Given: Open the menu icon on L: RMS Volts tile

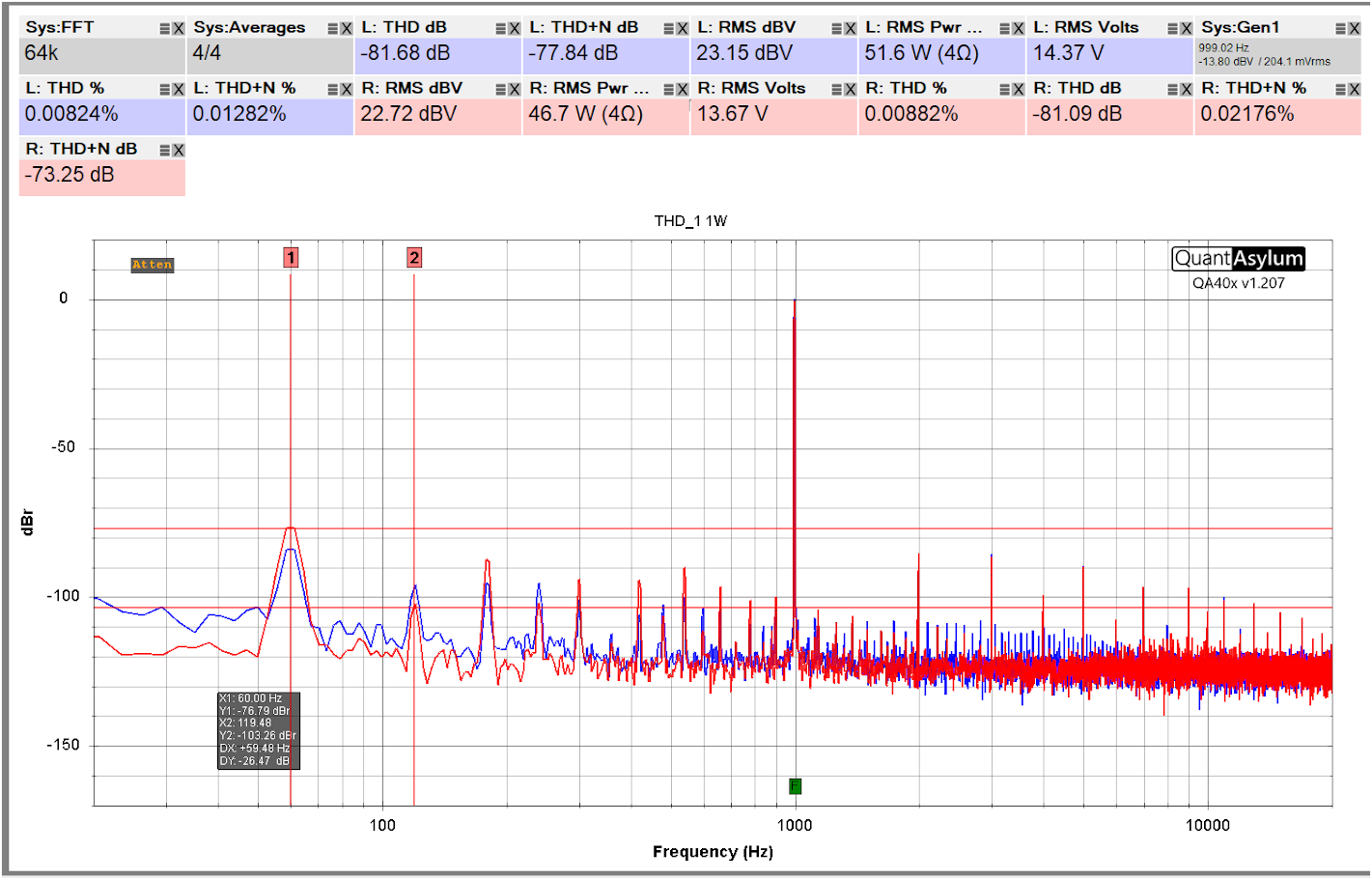Looking at the screenshot, I should (1173, 29).
